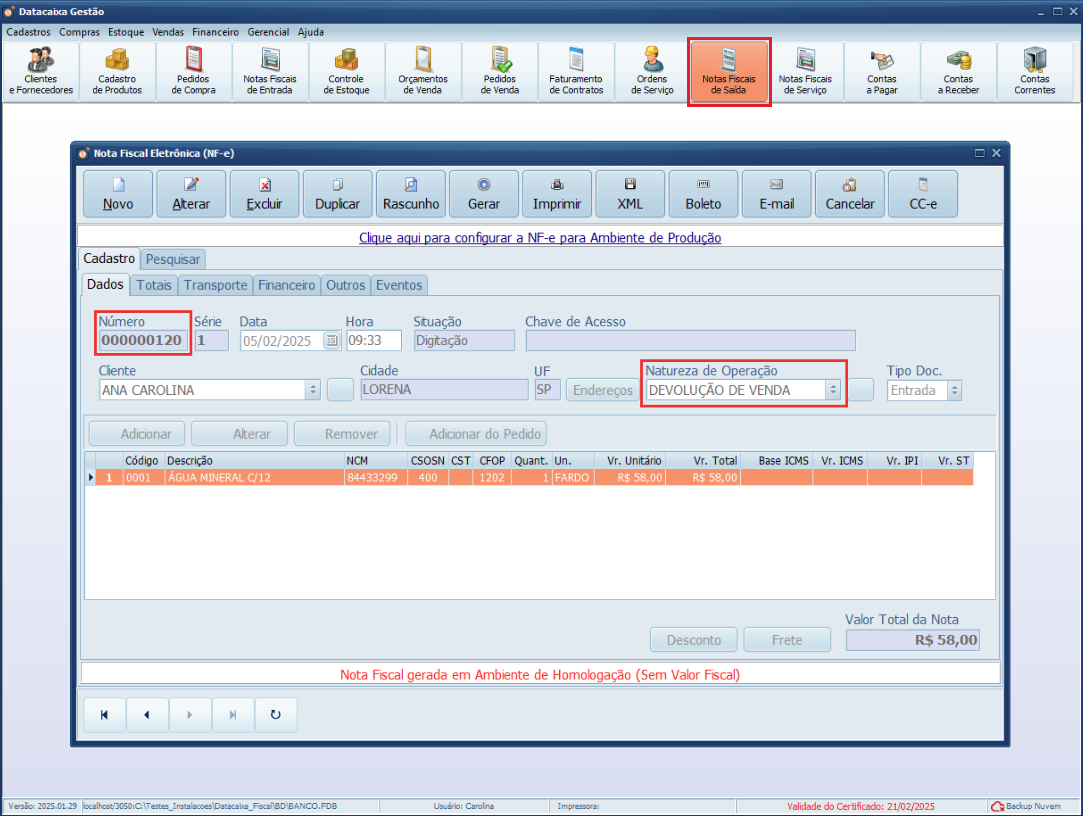The width and height of the screenshot is (1083, 816).
Task: Click the refresh navigation button
Action: [x=276, y=715]
